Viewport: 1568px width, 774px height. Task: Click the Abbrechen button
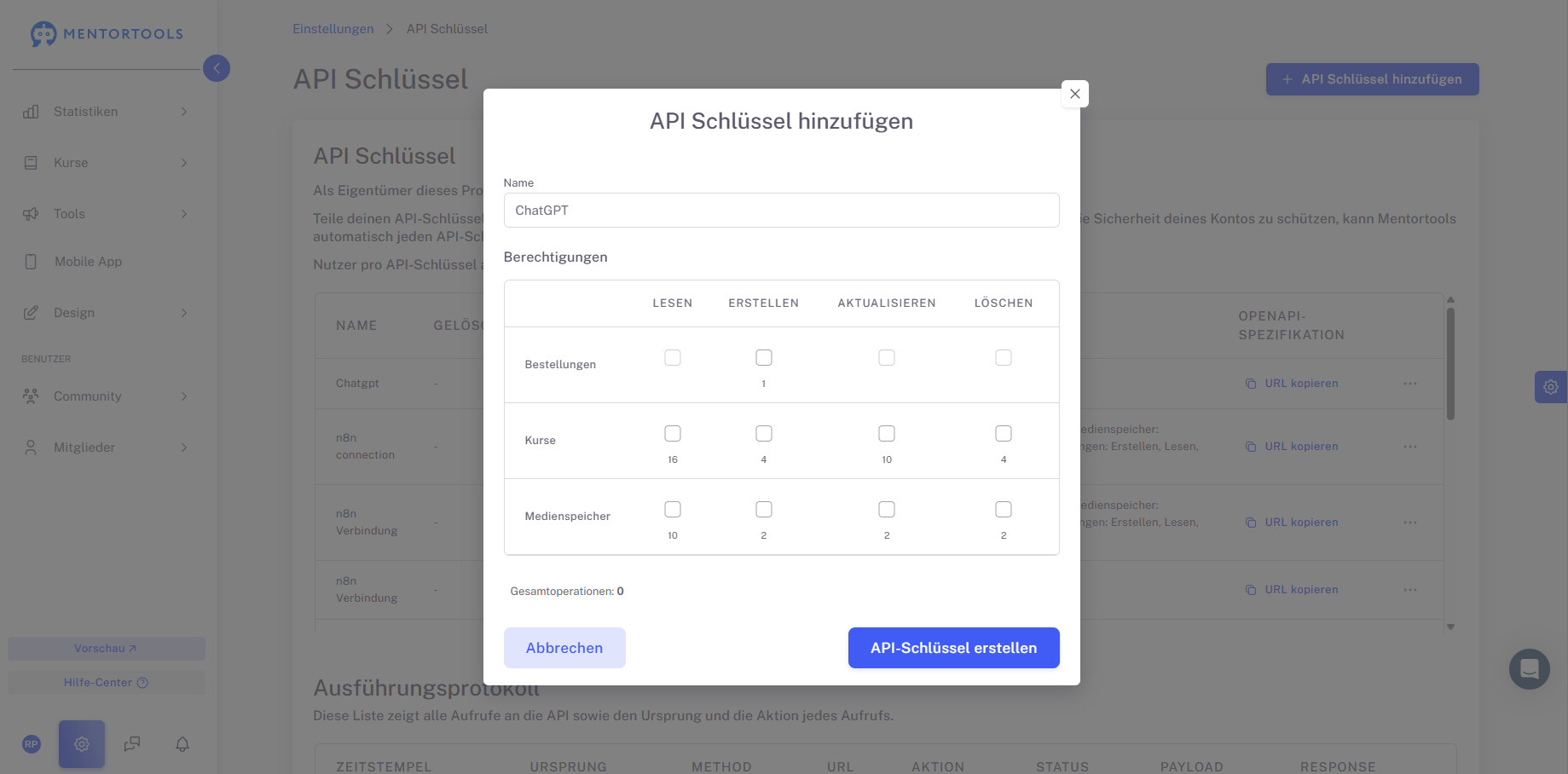click(x=564, y=648)
